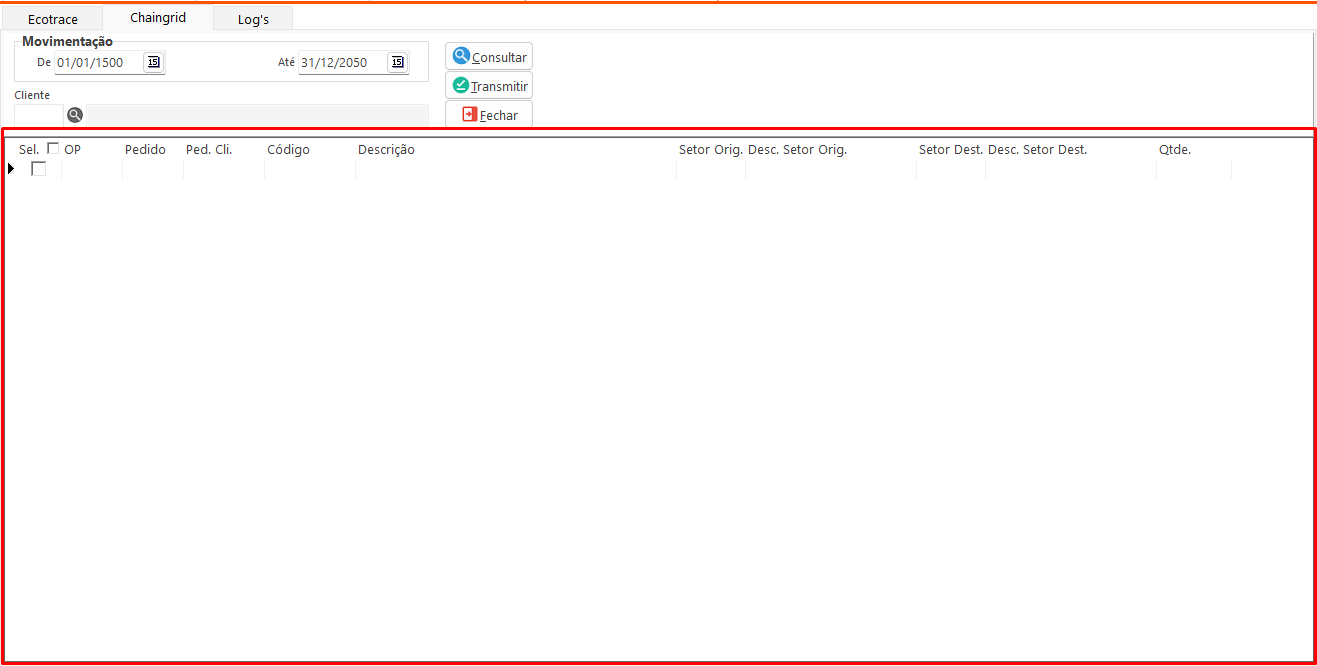
Task: Check the first grid row's selection checkbox
Action: pyautogui.click(x=39, y=169)
